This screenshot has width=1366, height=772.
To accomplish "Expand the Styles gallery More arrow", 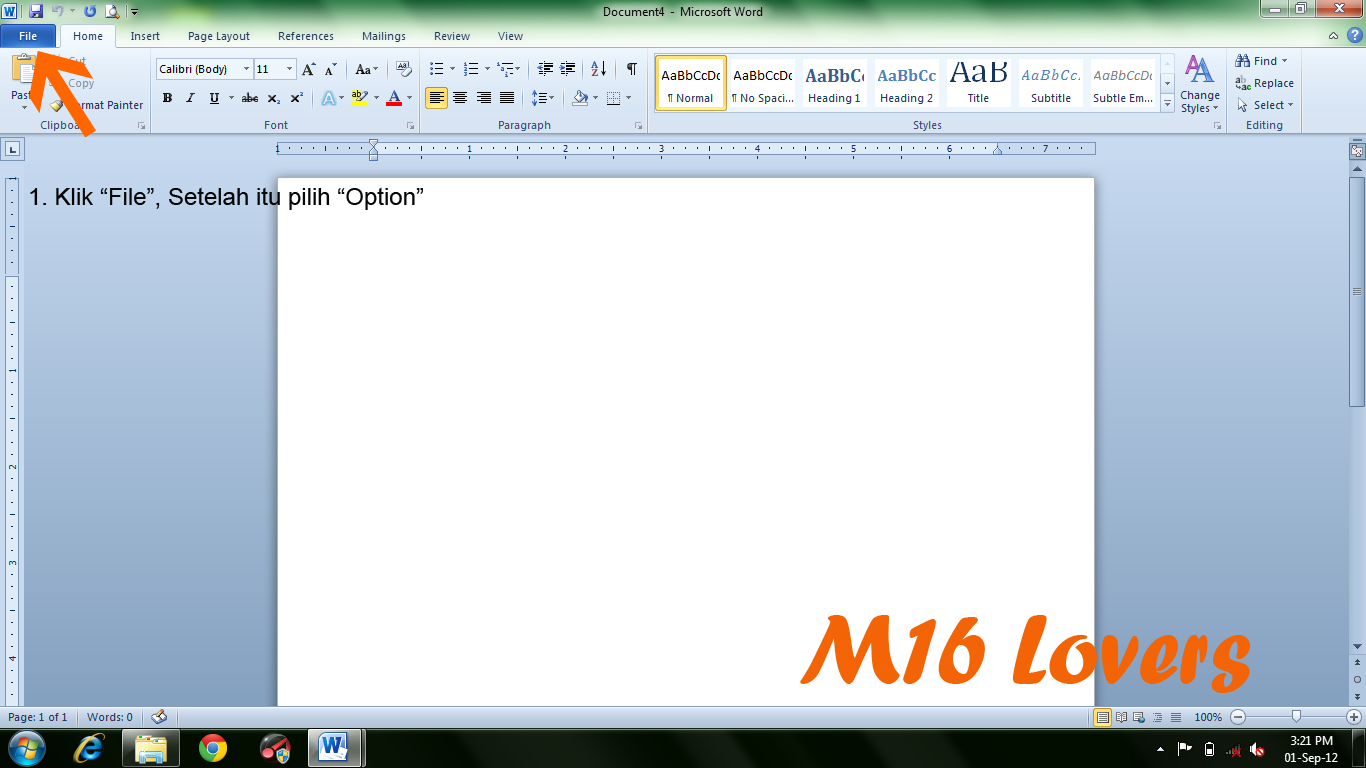I will (1167, 102).
